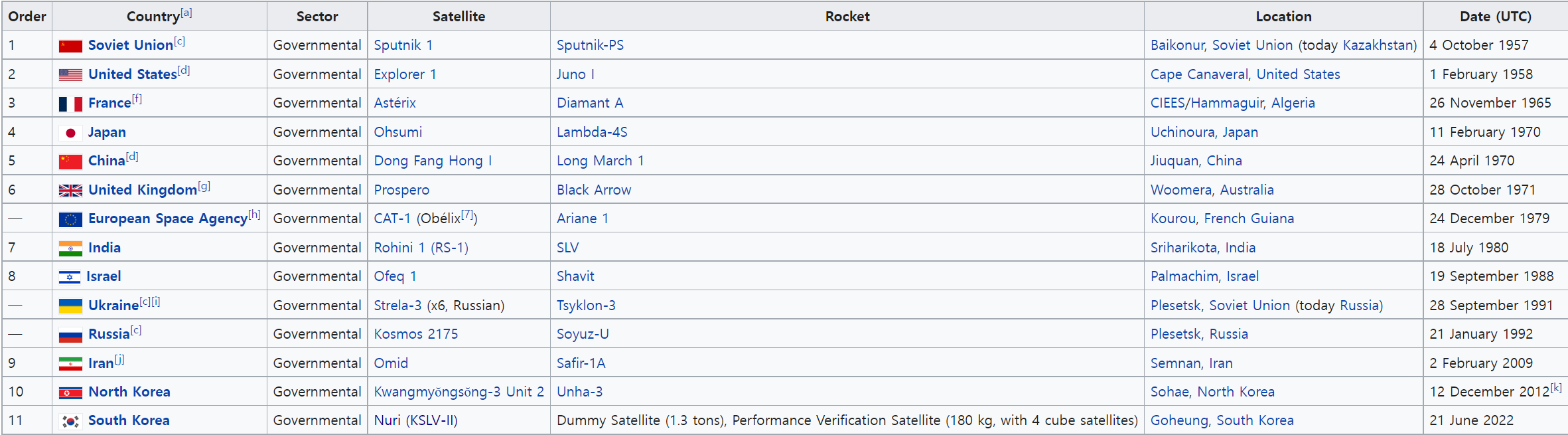Click the United Kingdom flag icon
The height and width of the screenshot is (435, 1568).
coord(70,191)
